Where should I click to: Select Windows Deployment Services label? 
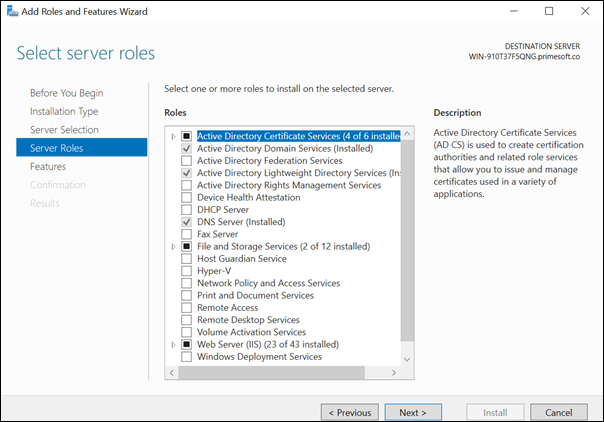click(260, 357)
